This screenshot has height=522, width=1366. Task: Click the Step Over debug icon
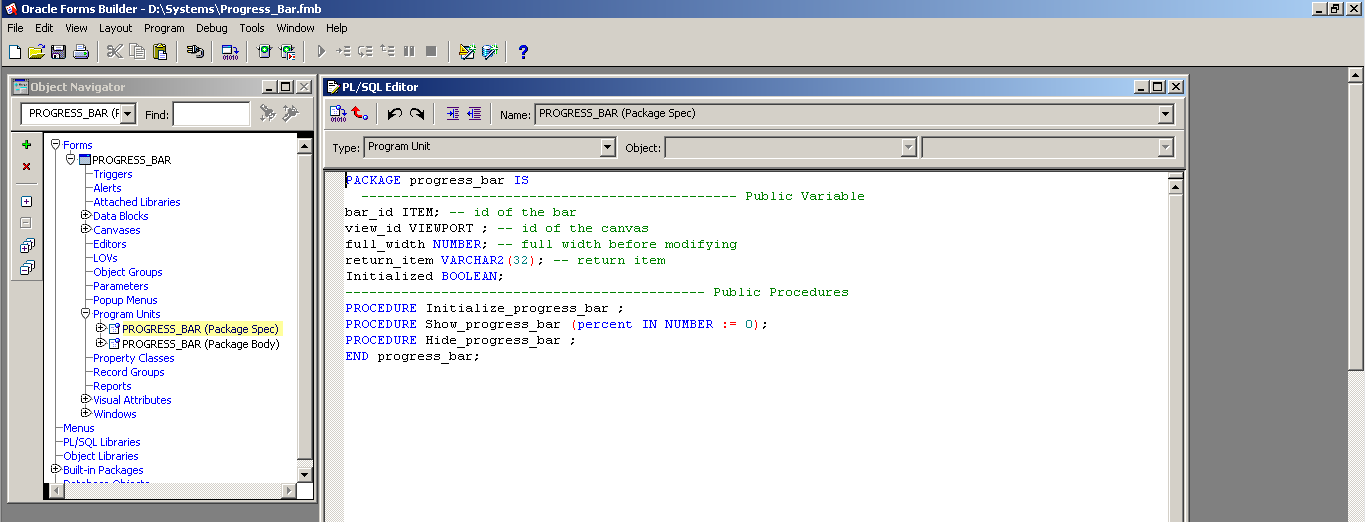(x=365, y=51)
